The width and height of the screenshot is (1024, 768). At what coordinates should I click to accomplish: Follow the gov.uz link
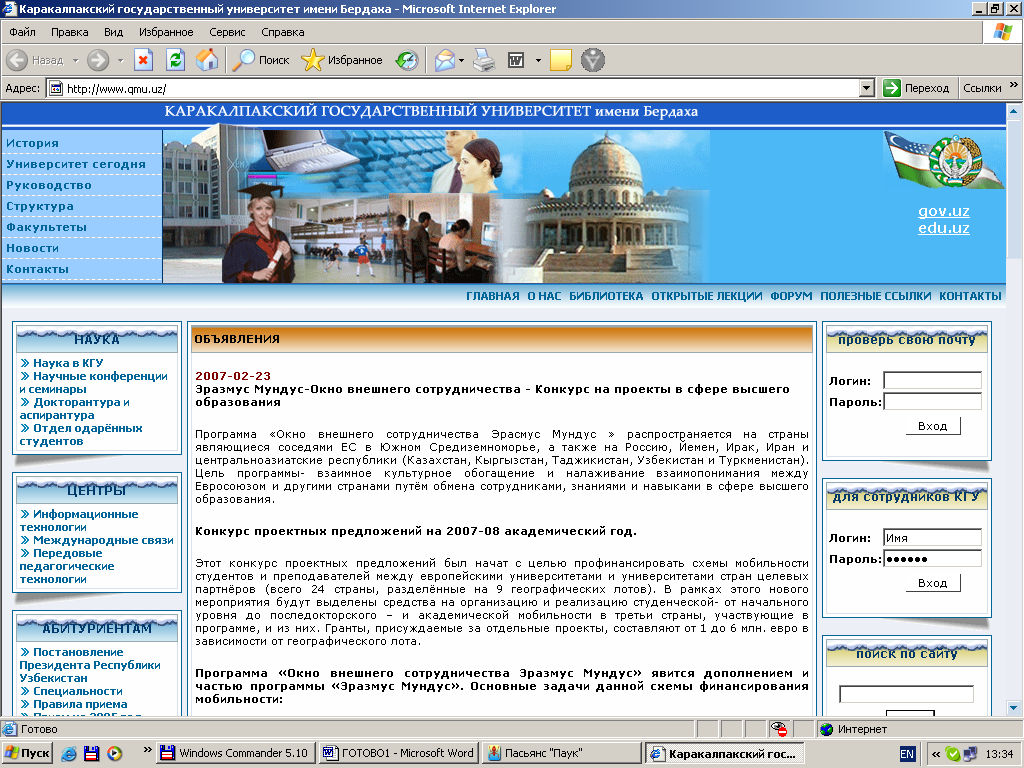pos(944,211)
